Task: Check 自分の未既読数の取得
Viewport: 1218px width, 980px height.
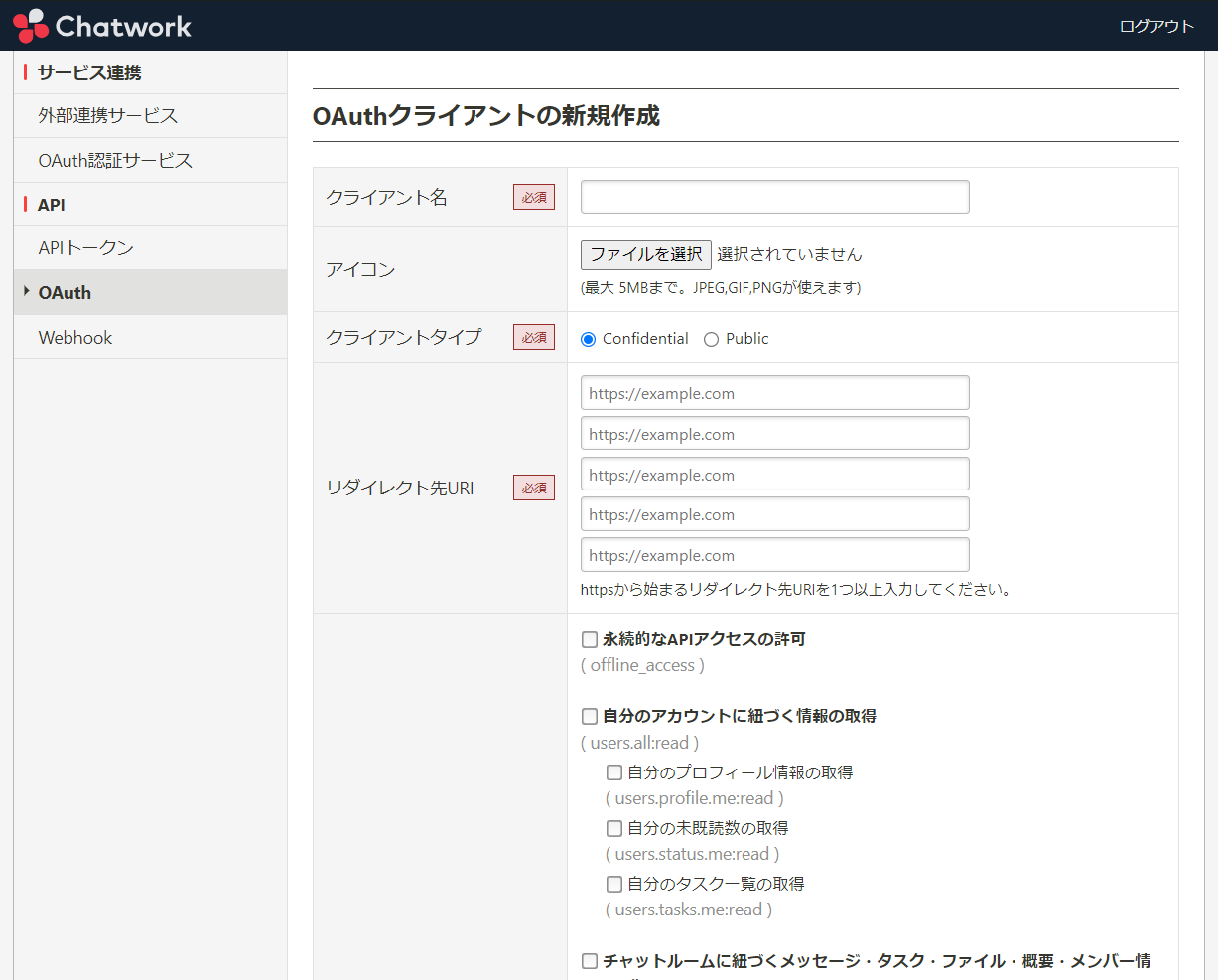Action: [x=614, y=828]
